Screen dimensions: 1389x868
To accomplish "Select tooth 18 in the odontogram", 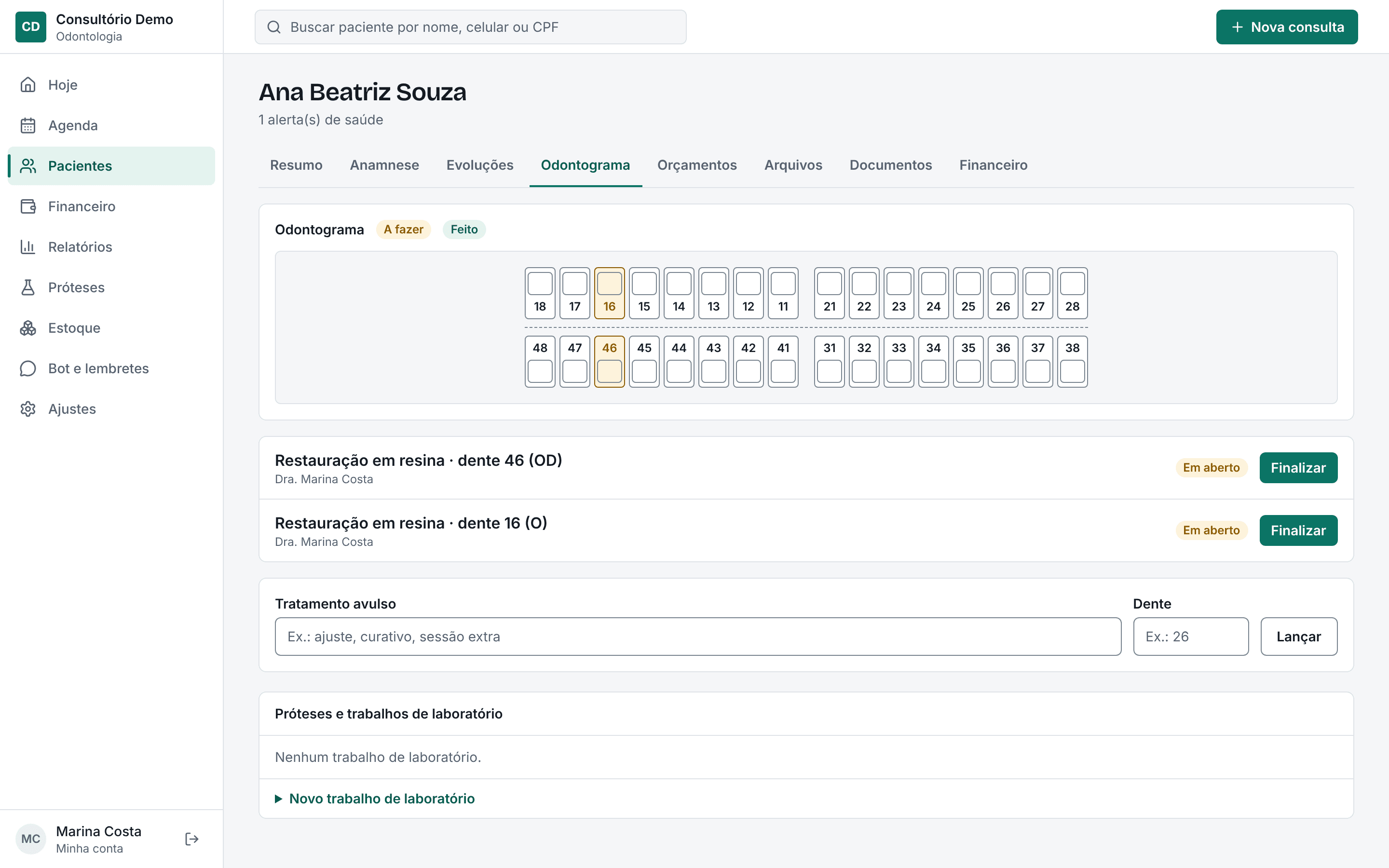I will pos(540,293).
